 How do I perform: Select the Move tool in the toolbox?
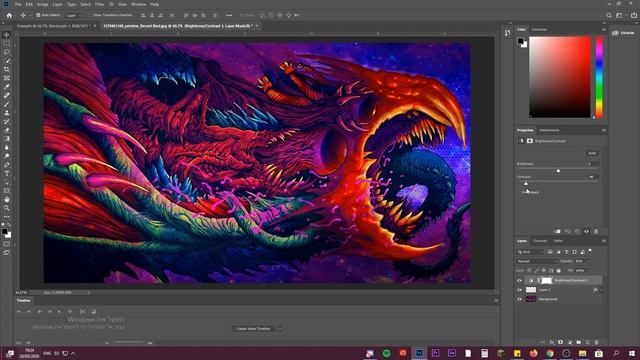click(x=7, y=35)
